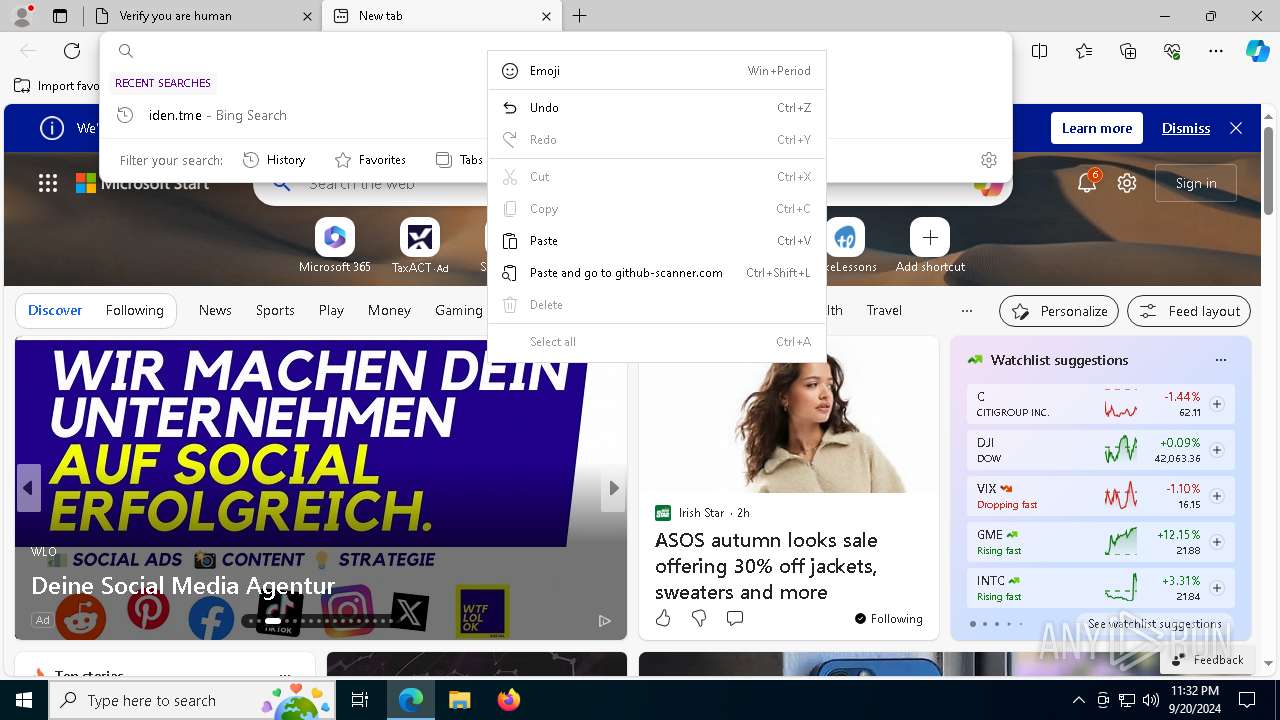Add a new tab with plus

(579, 16)
